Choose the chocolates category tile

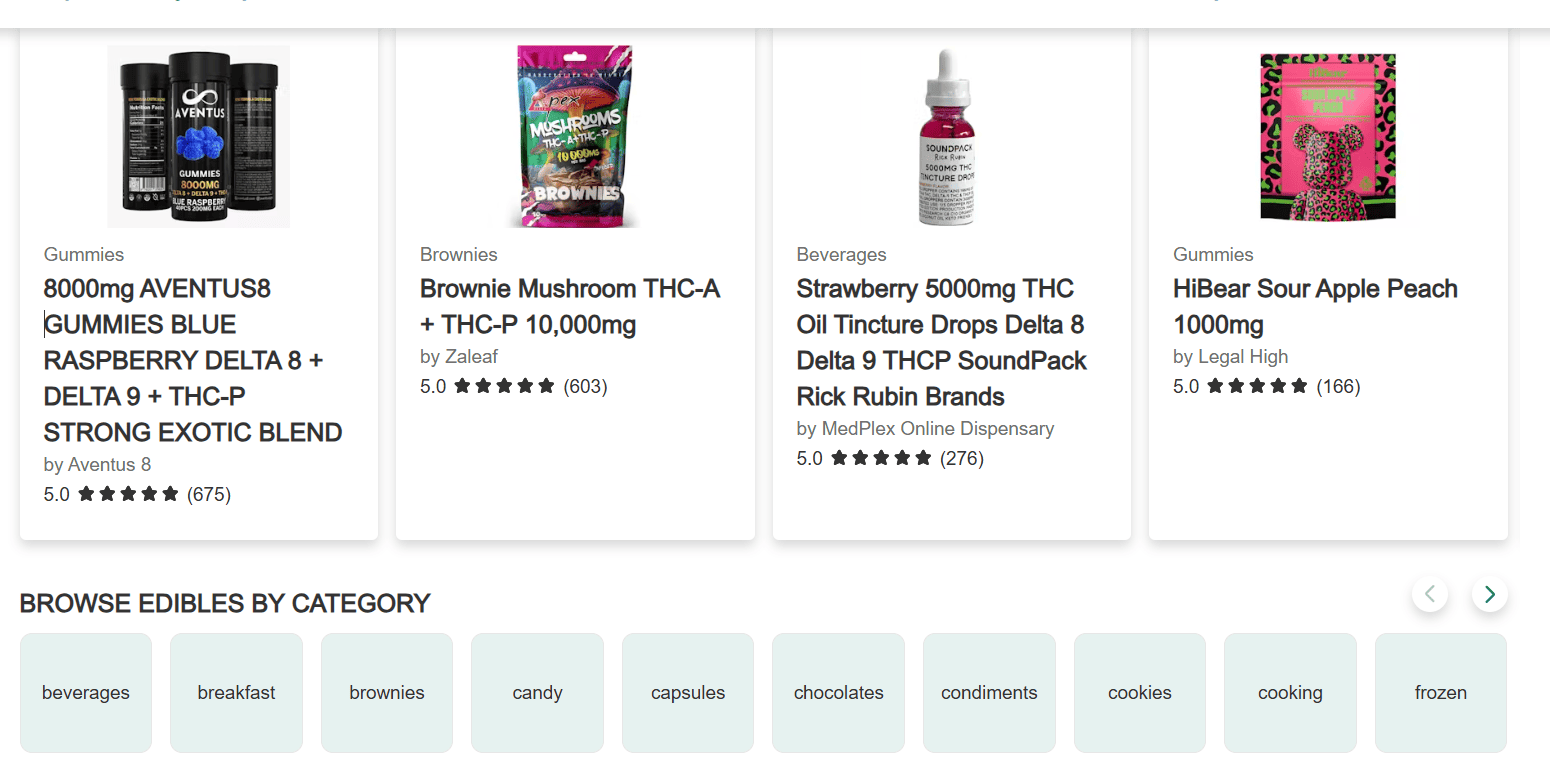click(838, 692)
